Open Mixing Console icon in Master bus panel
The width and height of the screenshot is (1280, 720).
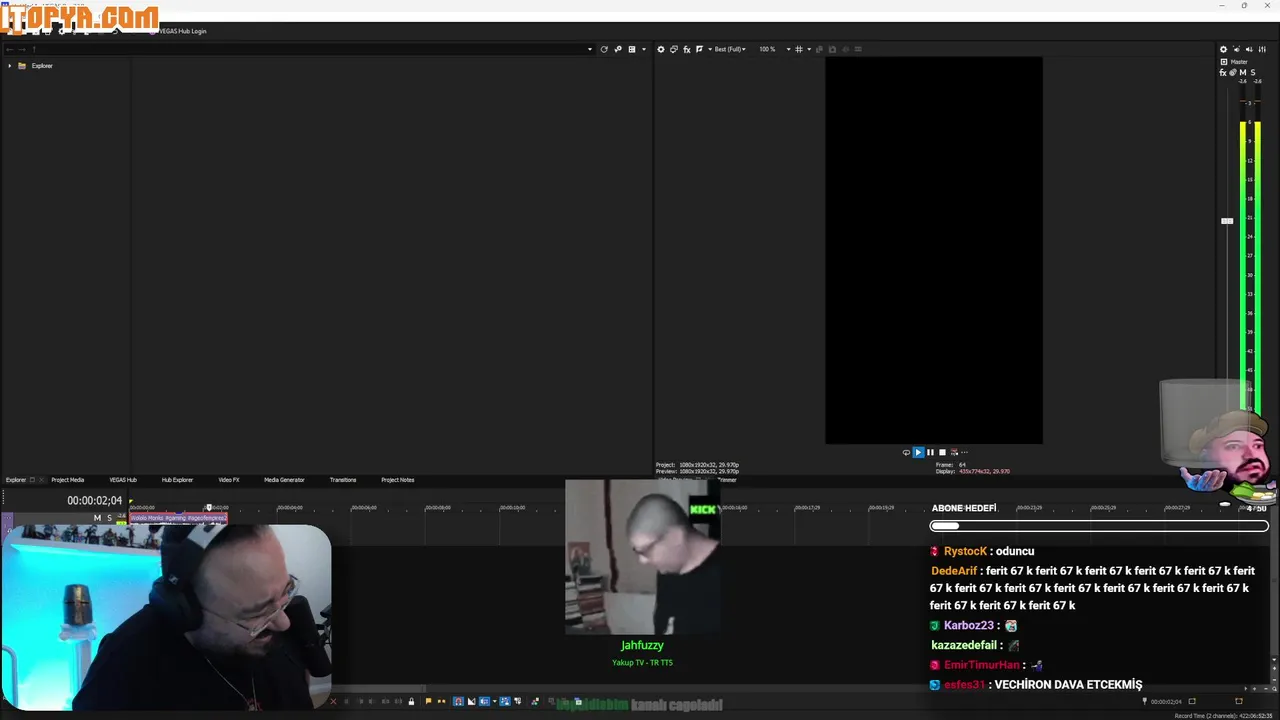(1262, 49)
